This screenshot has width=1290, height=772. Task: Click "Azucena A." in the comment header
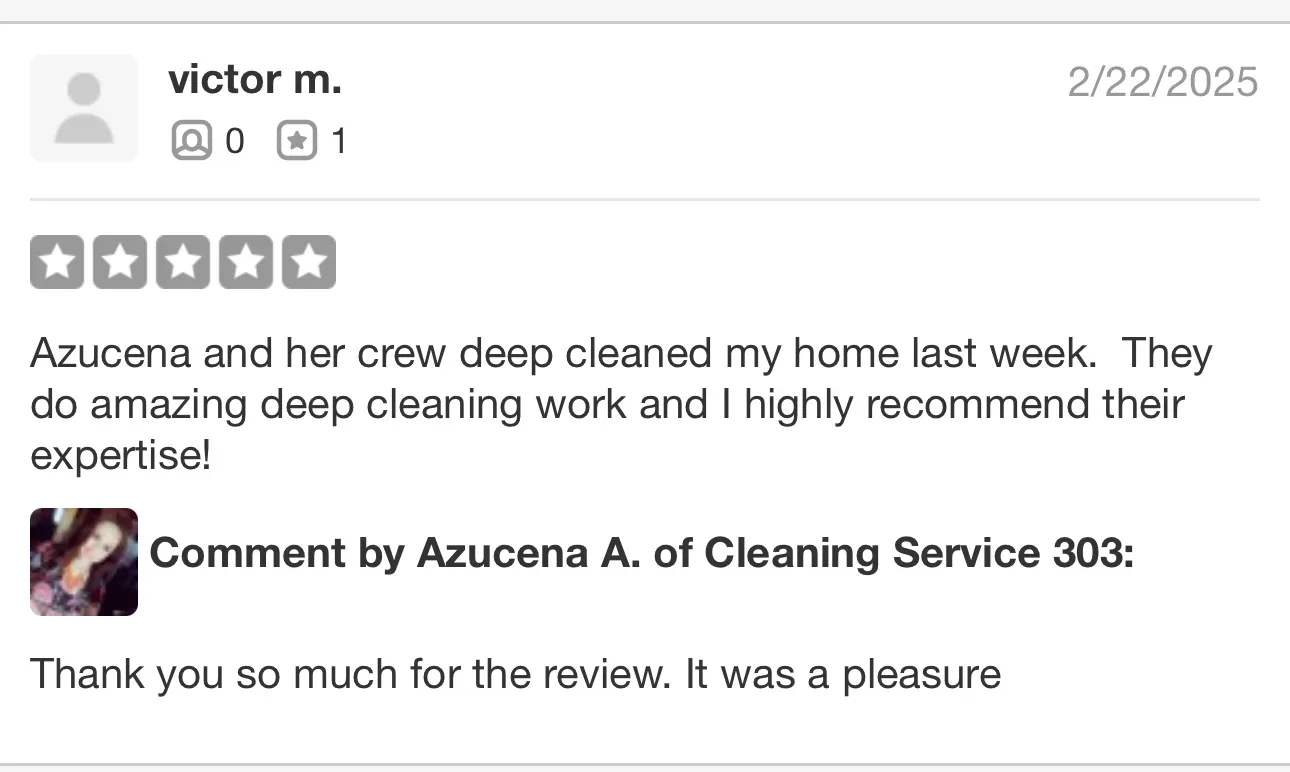pos(529,553)
